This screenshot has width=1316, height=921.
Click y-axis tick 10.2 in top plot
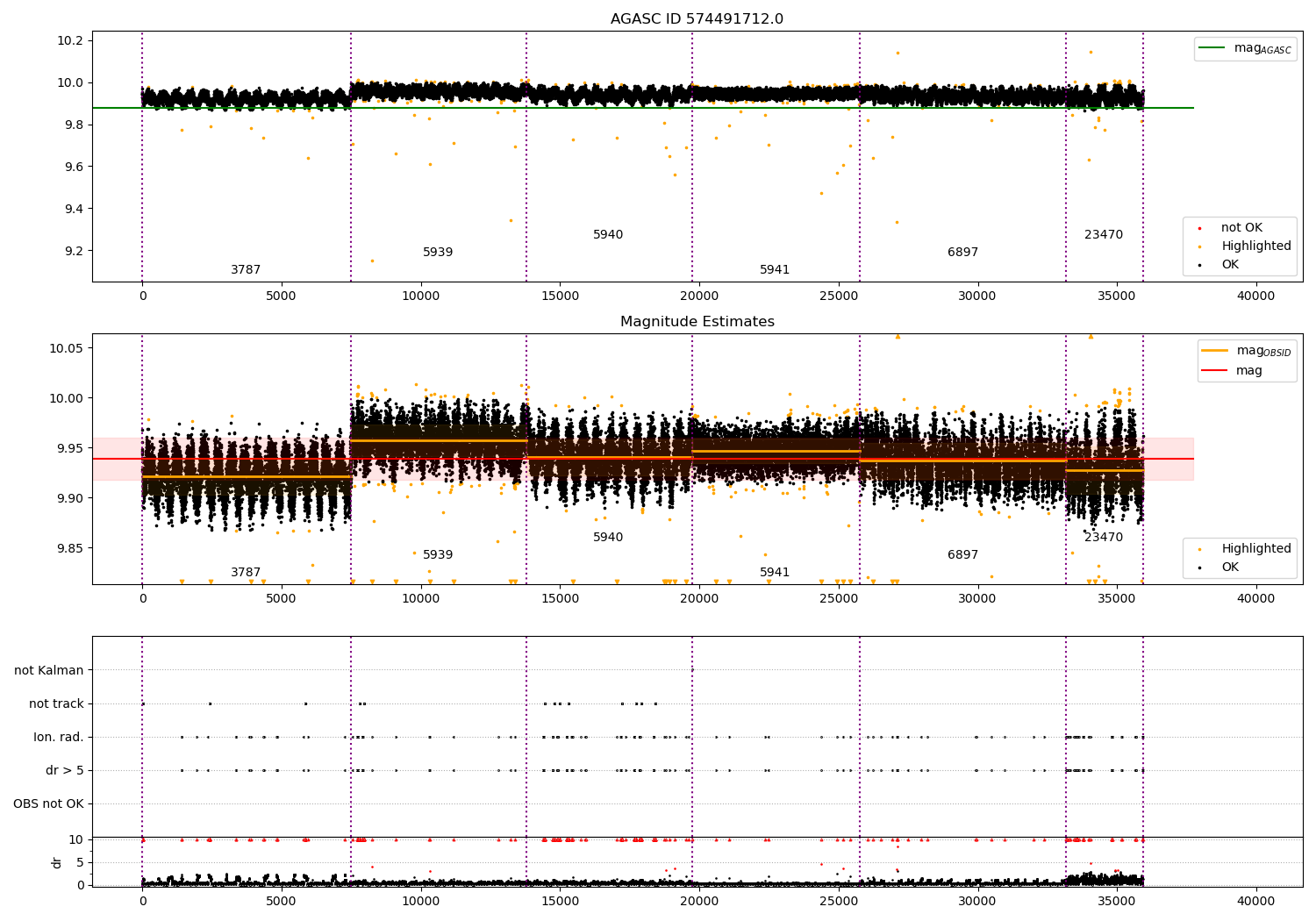pyautogui.click(x=70, y=40)
